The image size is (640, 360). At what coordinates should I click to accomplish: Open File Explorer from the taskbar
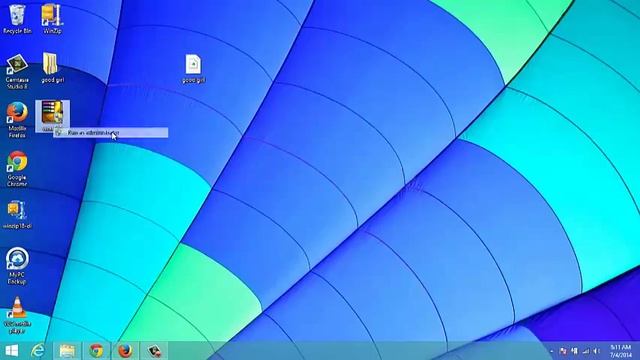[x=67, y=351]
